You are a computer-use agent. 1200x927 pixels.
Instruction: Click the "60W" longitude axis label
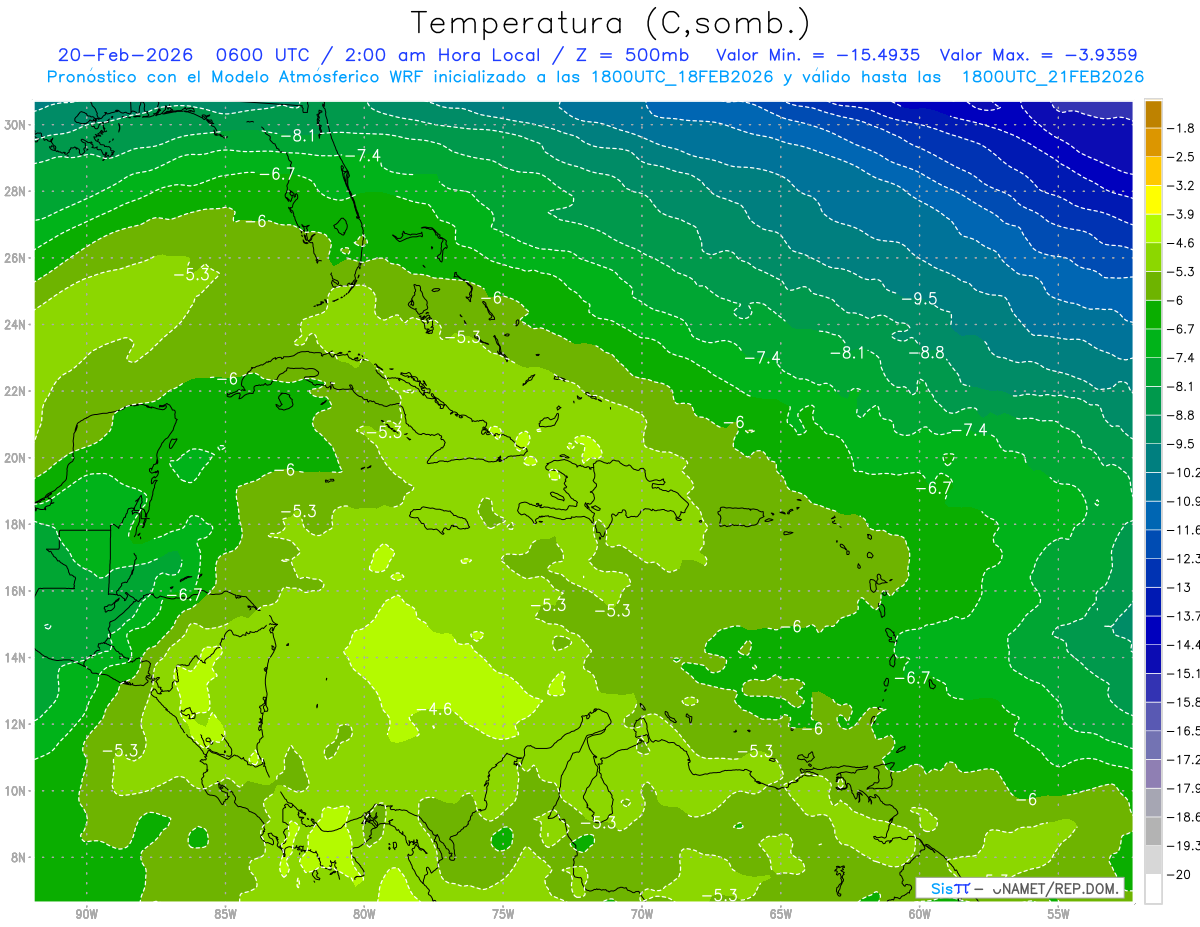920,914
